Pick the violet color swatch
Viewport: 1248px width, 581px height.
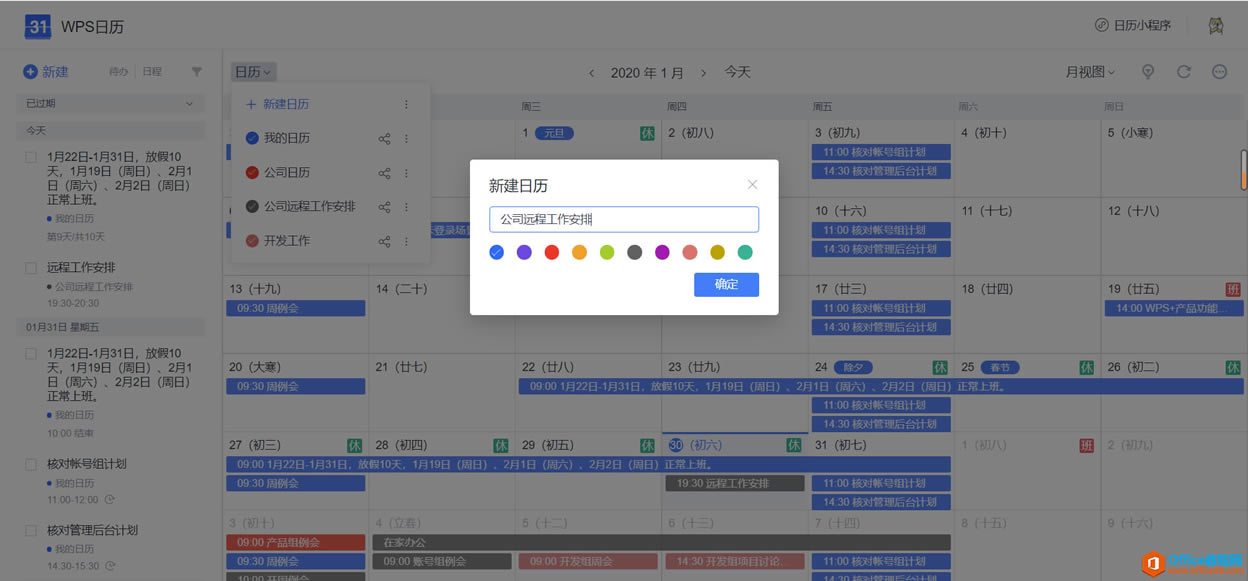524,252
